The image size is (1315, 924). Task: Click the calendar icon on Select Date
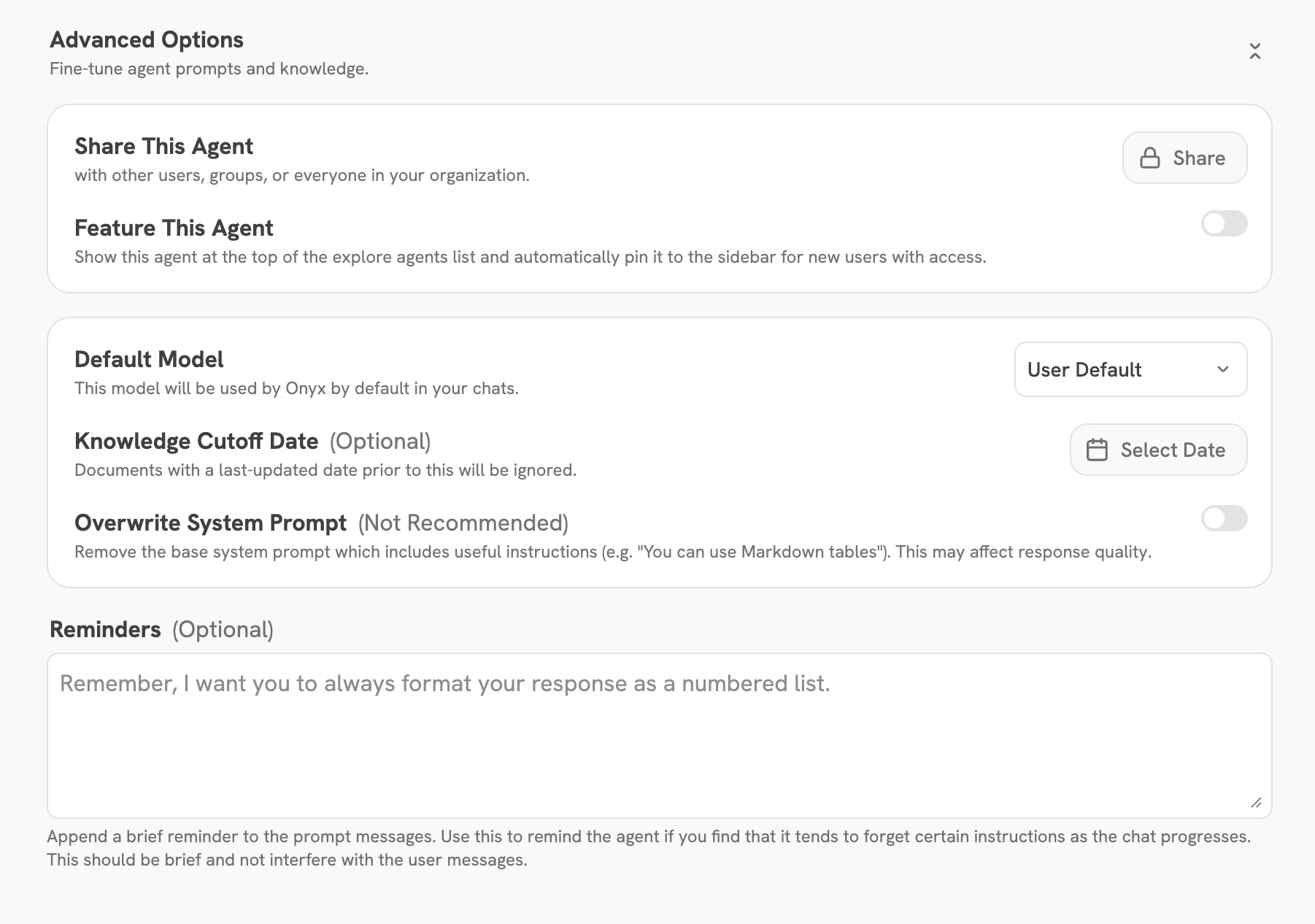point(1098,450)
